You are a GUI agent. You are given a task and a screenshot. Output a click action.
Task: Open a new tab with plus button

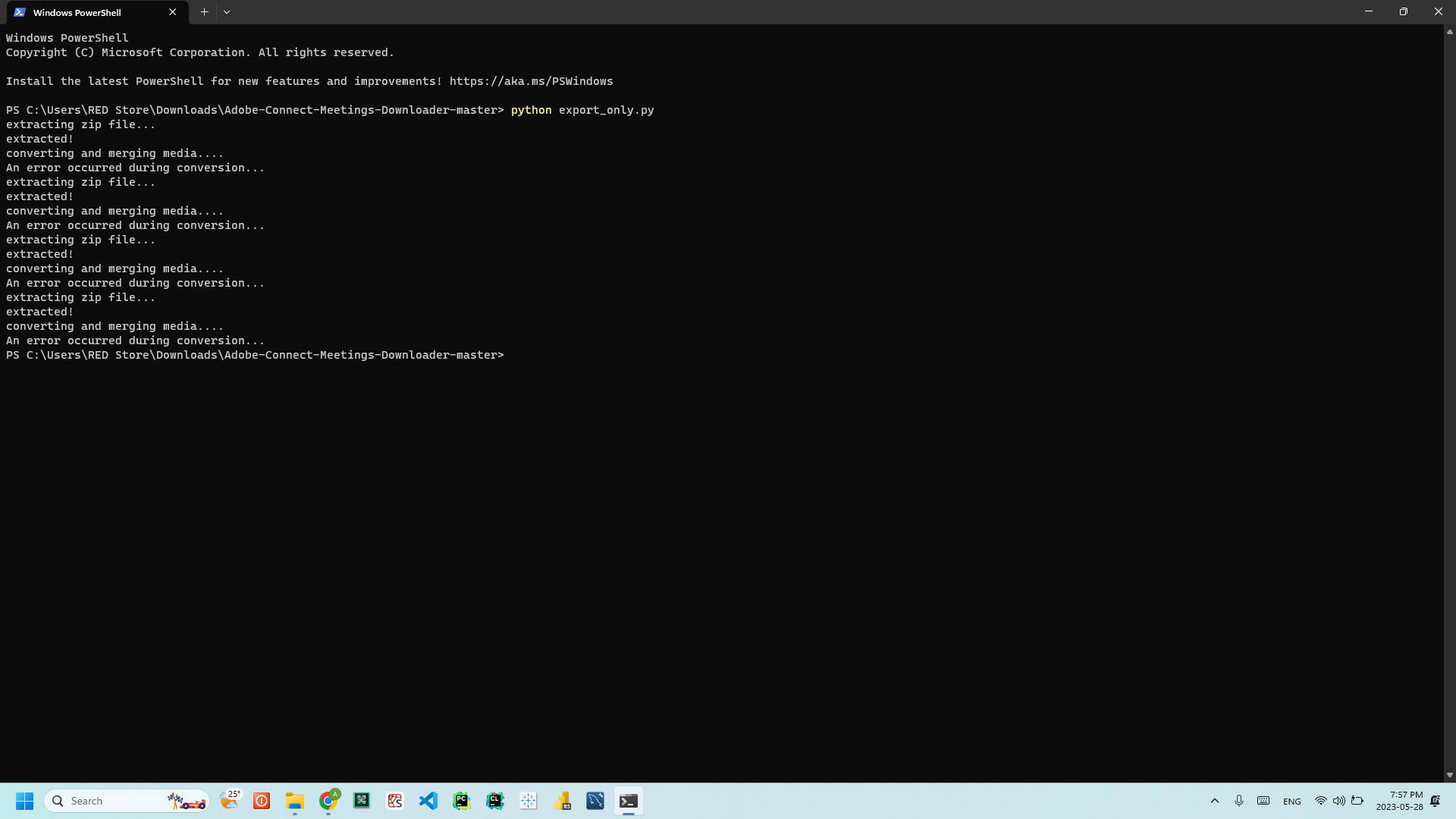tap(203, 12)
